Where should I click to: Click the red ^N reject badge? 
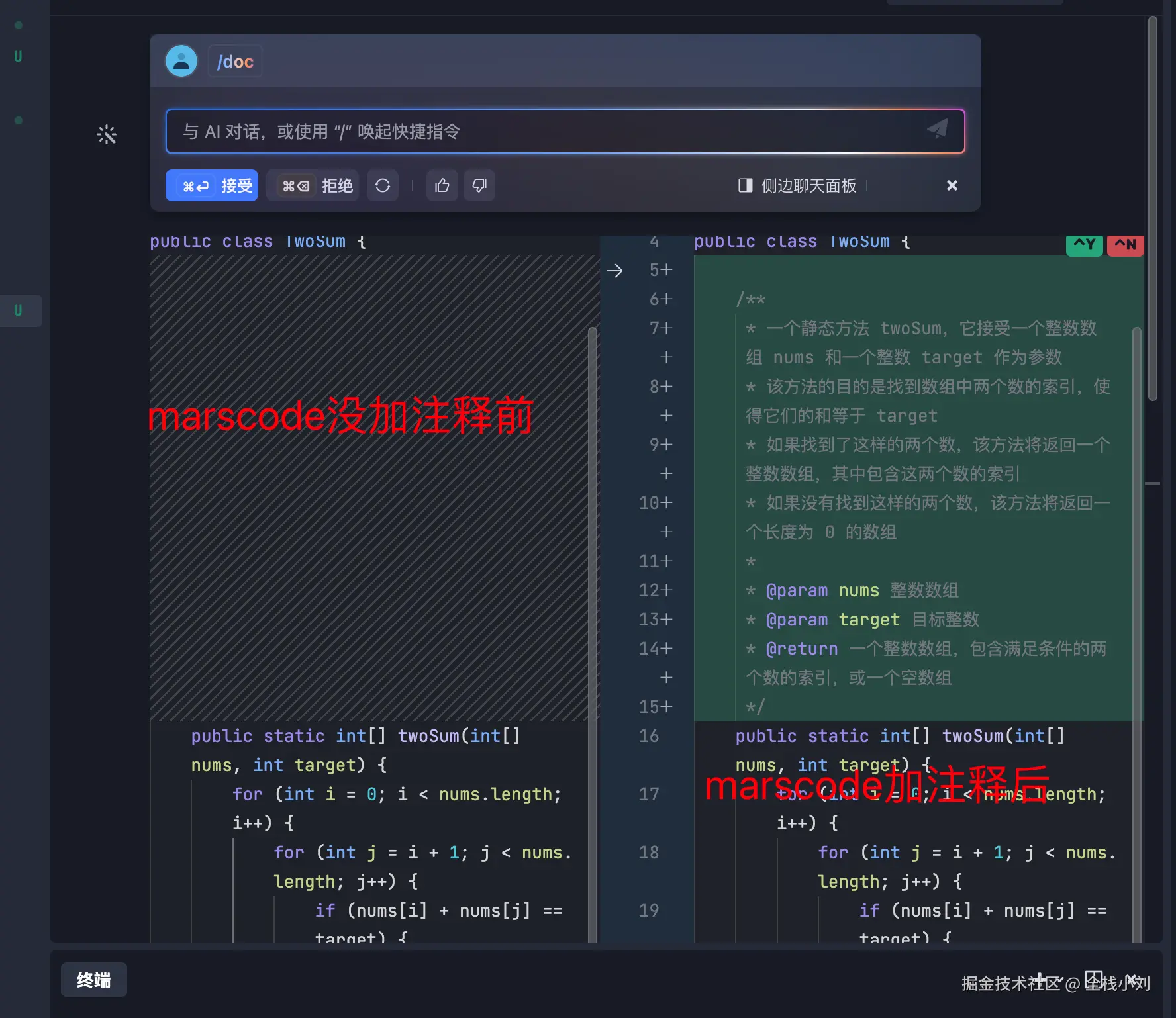click(1126, 244)
